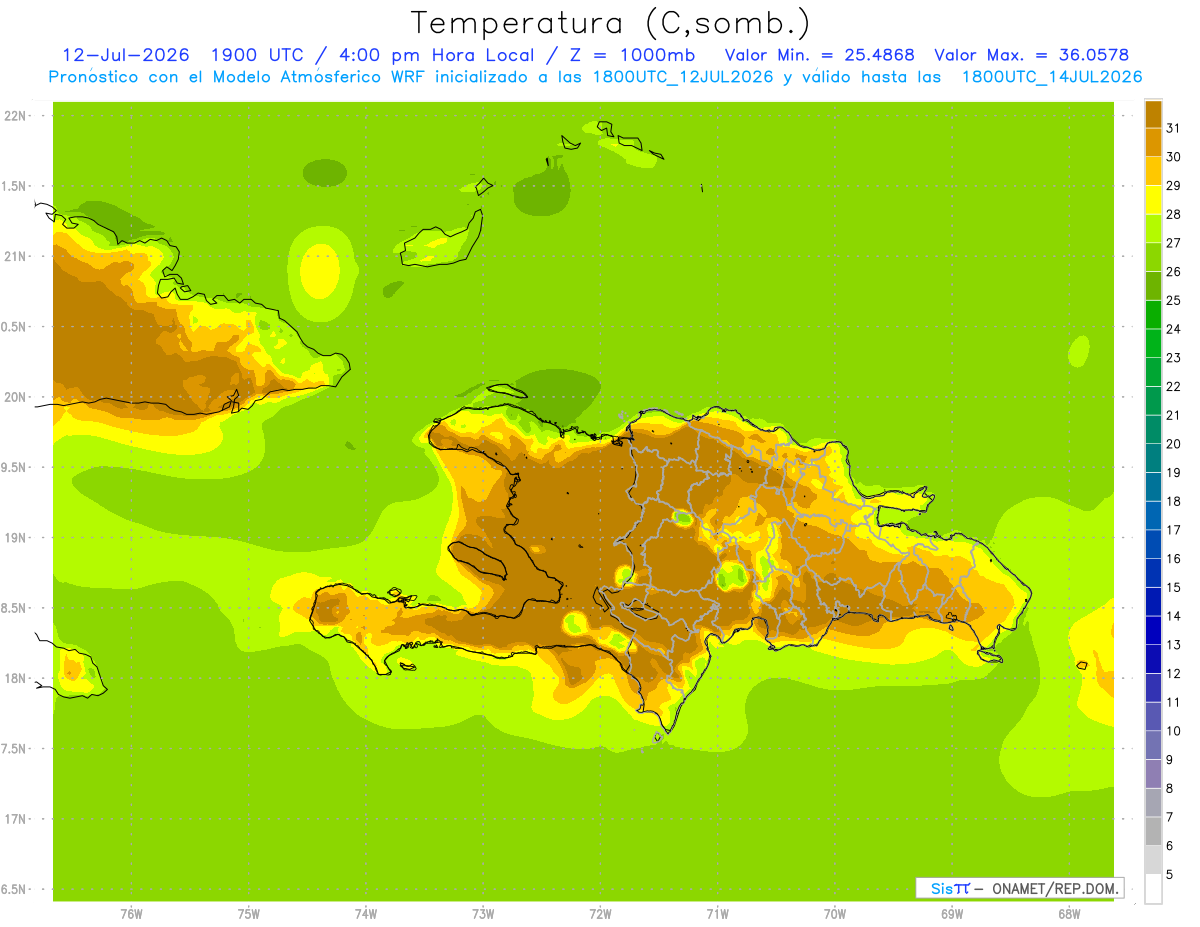Click legend value "25" on color scale
1200x927 pixels.
point(1173,300)
